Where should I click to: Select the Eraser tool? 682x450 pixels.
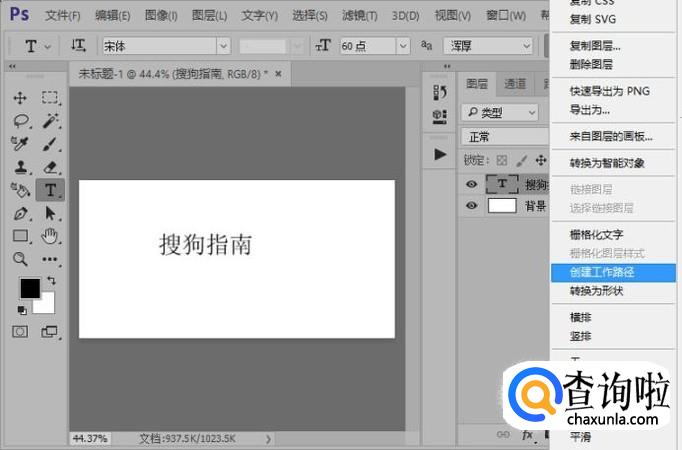[x=50, y=167]
